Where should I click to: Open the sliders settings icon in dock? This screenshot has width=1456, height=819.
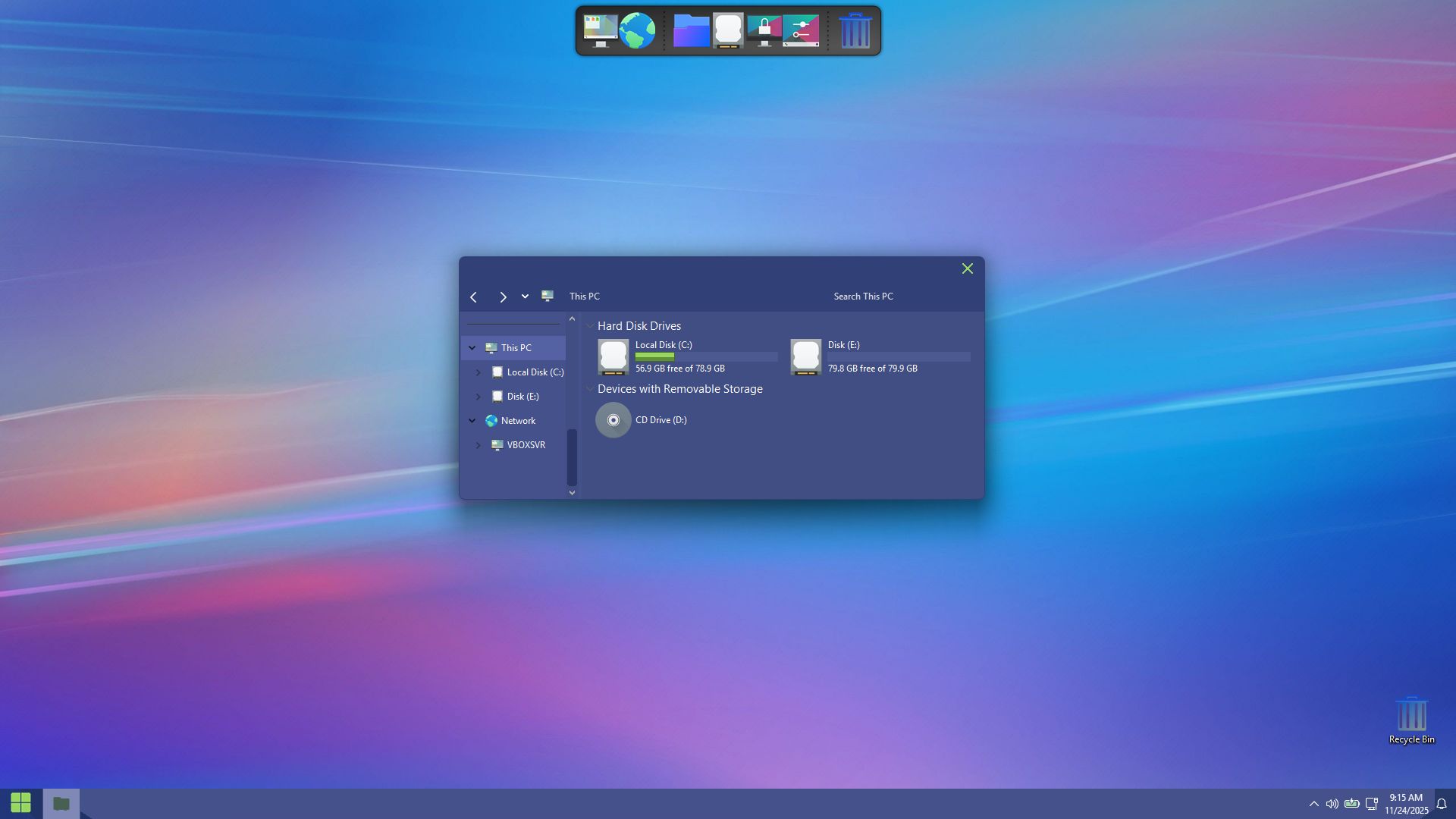[x=801, y=31]
